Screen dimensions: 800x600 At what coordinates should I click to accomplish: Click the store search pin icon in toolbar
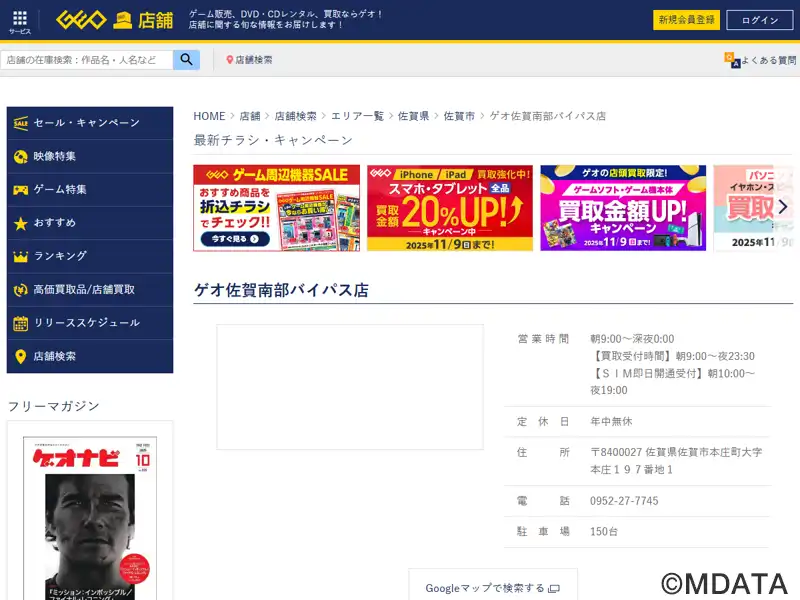point(230,60)
